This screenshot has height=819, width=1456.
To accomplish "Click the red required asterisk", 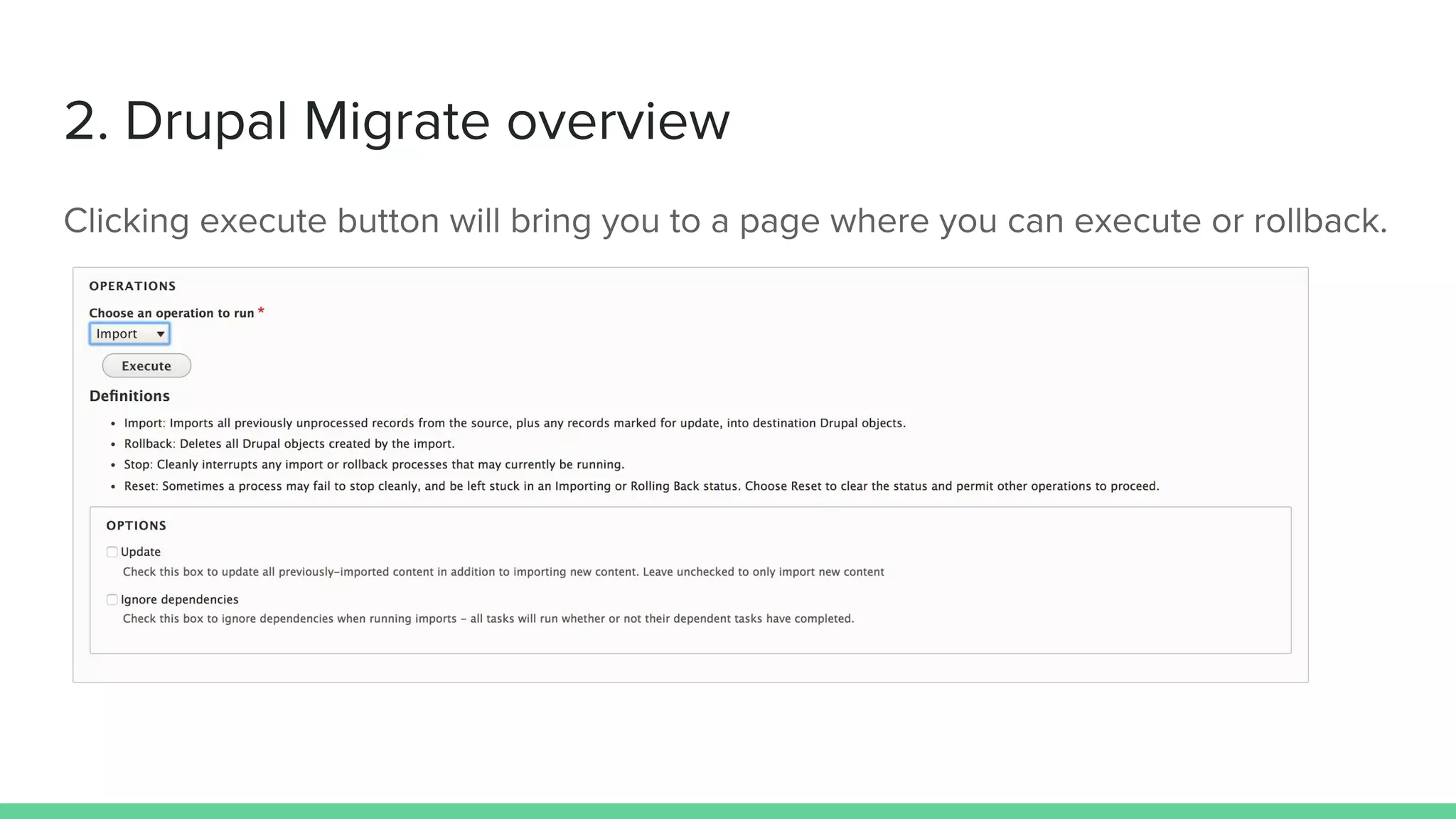I will click(x=261, y=311).
